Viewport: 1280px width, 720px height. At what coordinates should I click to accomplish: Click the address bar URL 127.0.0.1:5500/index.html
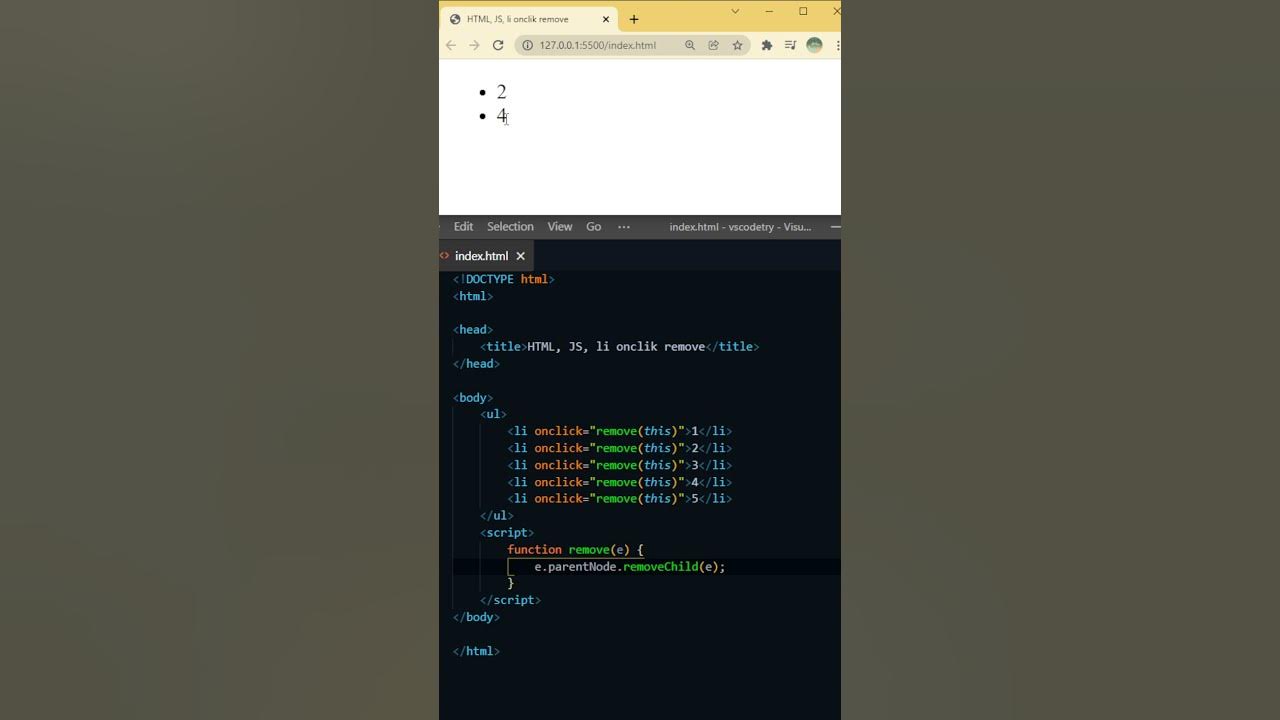click(x=597, y=45)
